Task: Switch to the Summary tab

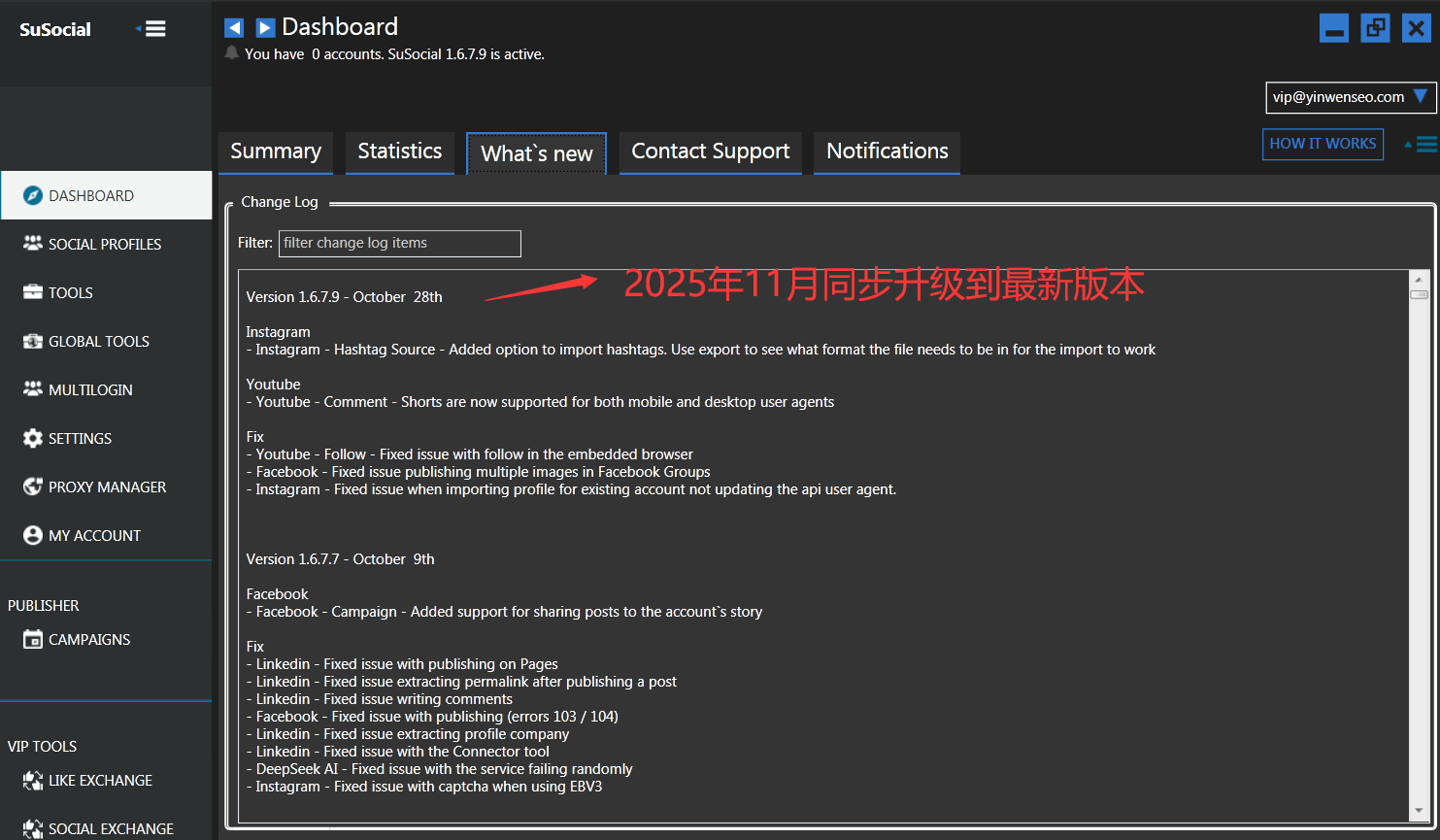Action: tap(275, 152)
